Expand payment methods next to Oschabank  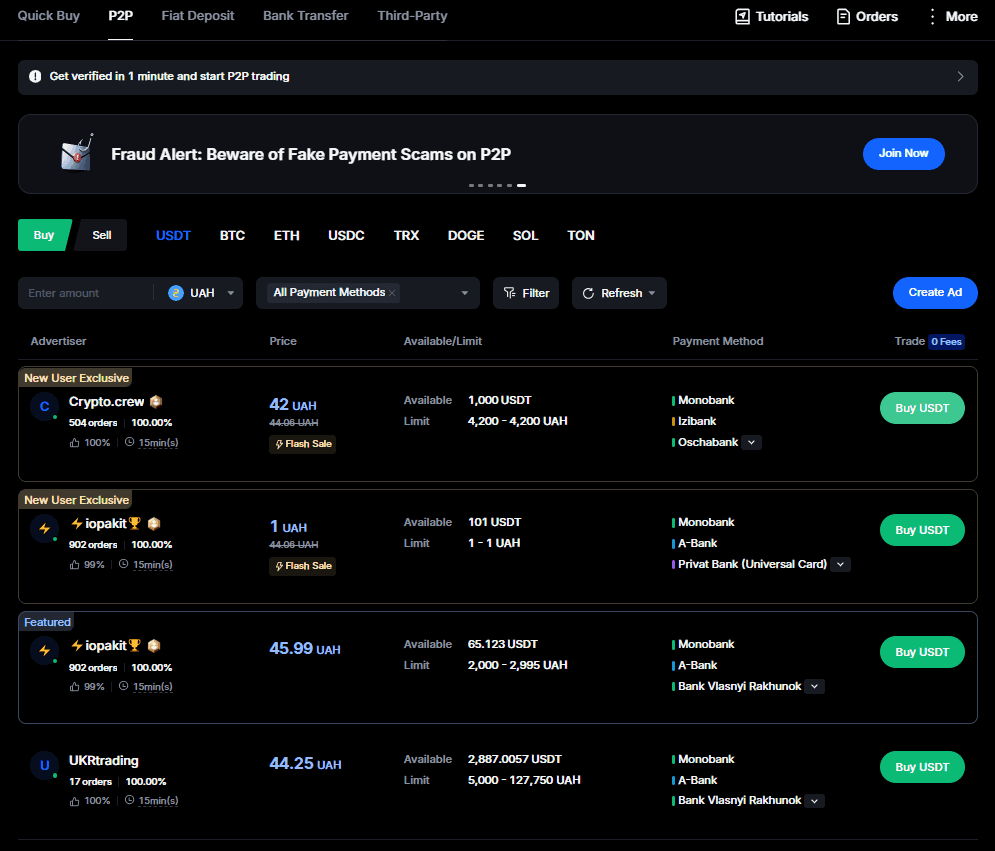[751, 442]
